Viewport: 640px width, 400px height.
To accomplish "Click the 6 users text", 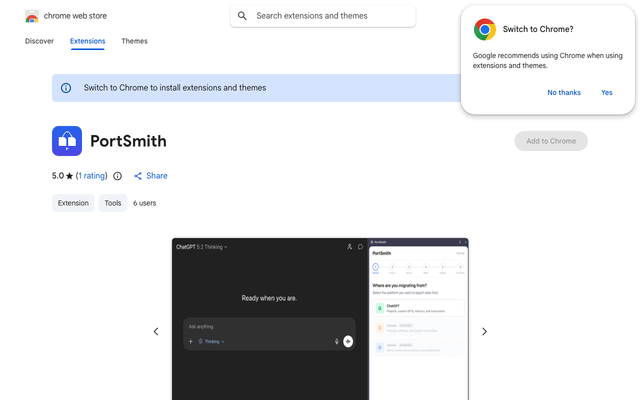I will tap(144, 203).
